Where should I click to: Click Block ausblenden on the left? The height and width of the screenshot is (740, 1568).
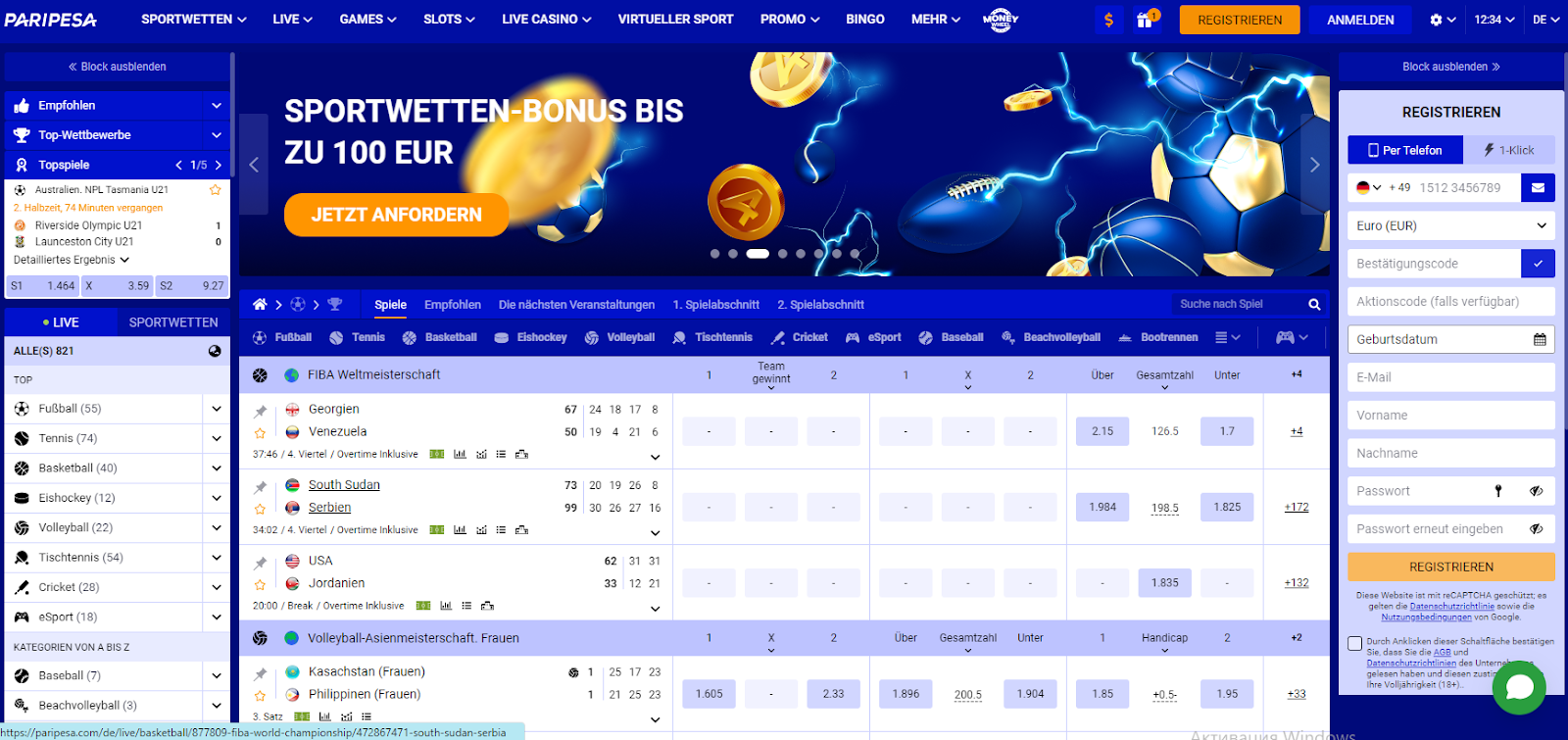click(x=118, y=67)
